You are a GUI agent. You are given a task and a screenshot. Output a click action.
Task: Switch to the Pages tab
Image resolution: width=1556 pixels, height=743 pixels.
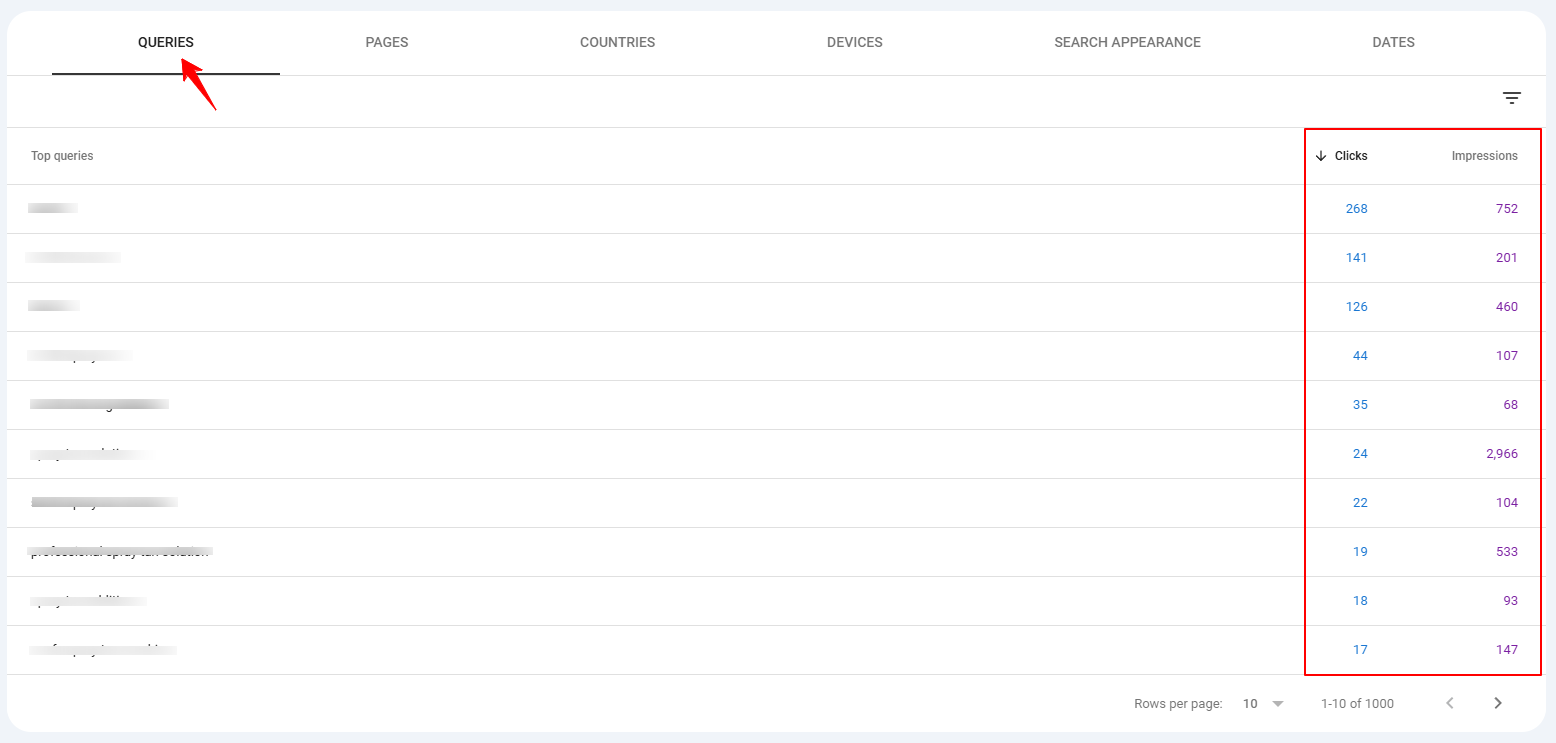point(387,43)
